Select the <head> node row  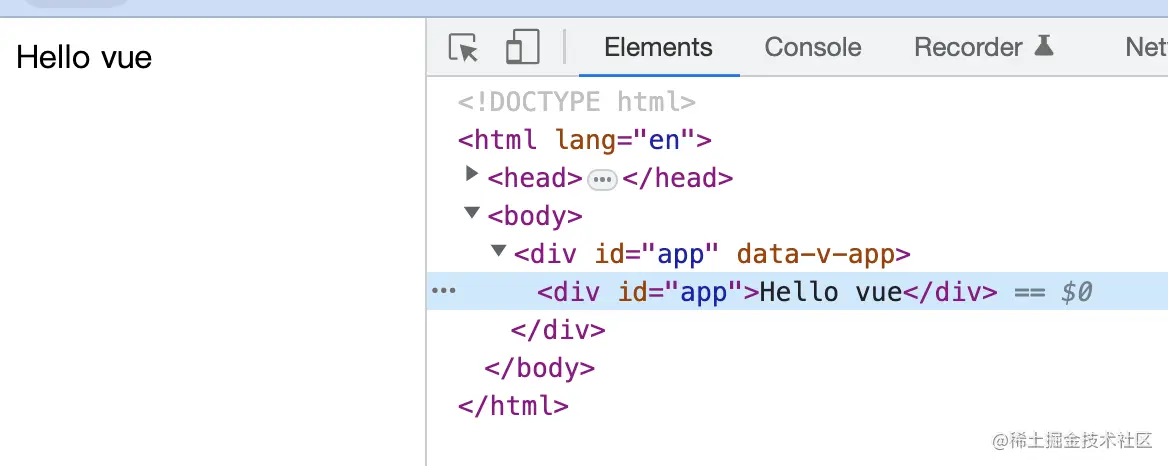tap(610, 179)
